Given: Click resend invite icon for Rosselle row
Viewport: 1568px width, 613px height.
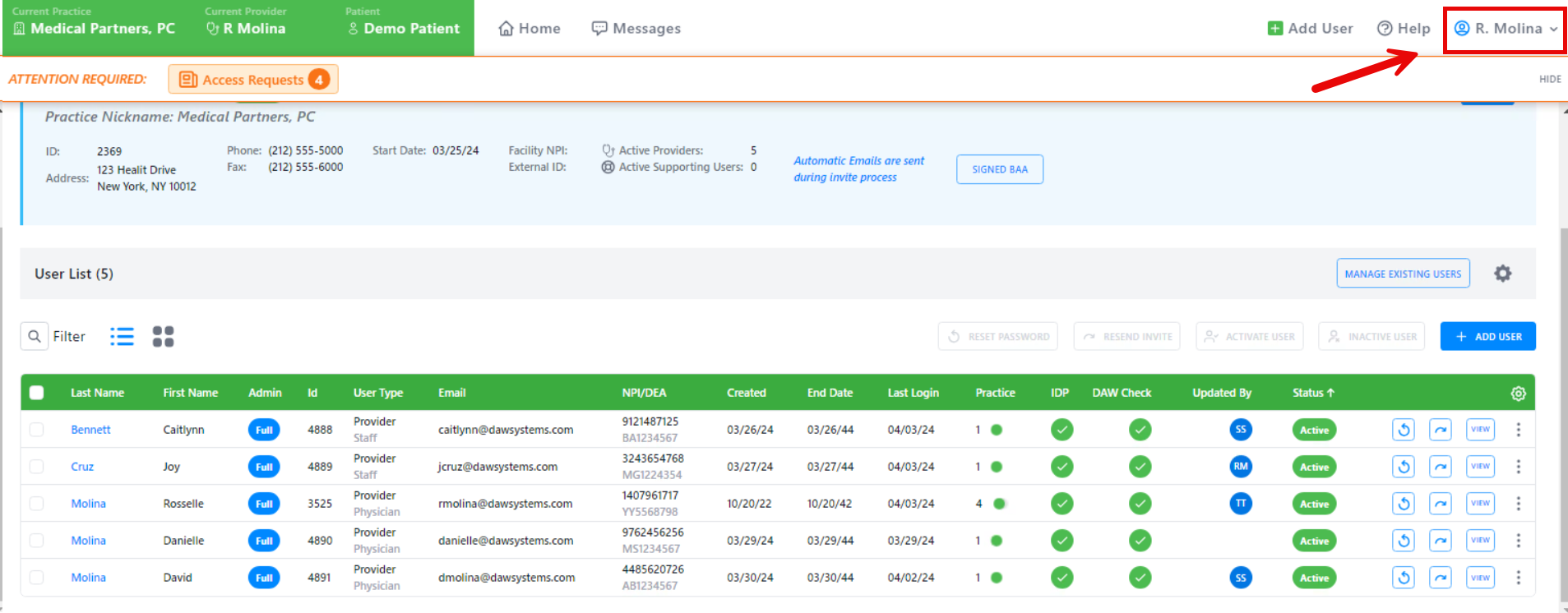Looking at the screenshot, I should tap(1441, 504).
